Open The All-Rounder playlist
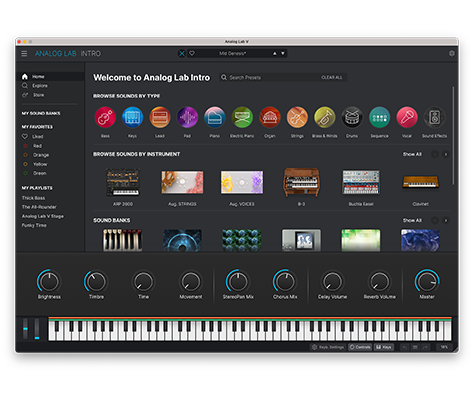The image size is (473, 400). click(39, 207)
